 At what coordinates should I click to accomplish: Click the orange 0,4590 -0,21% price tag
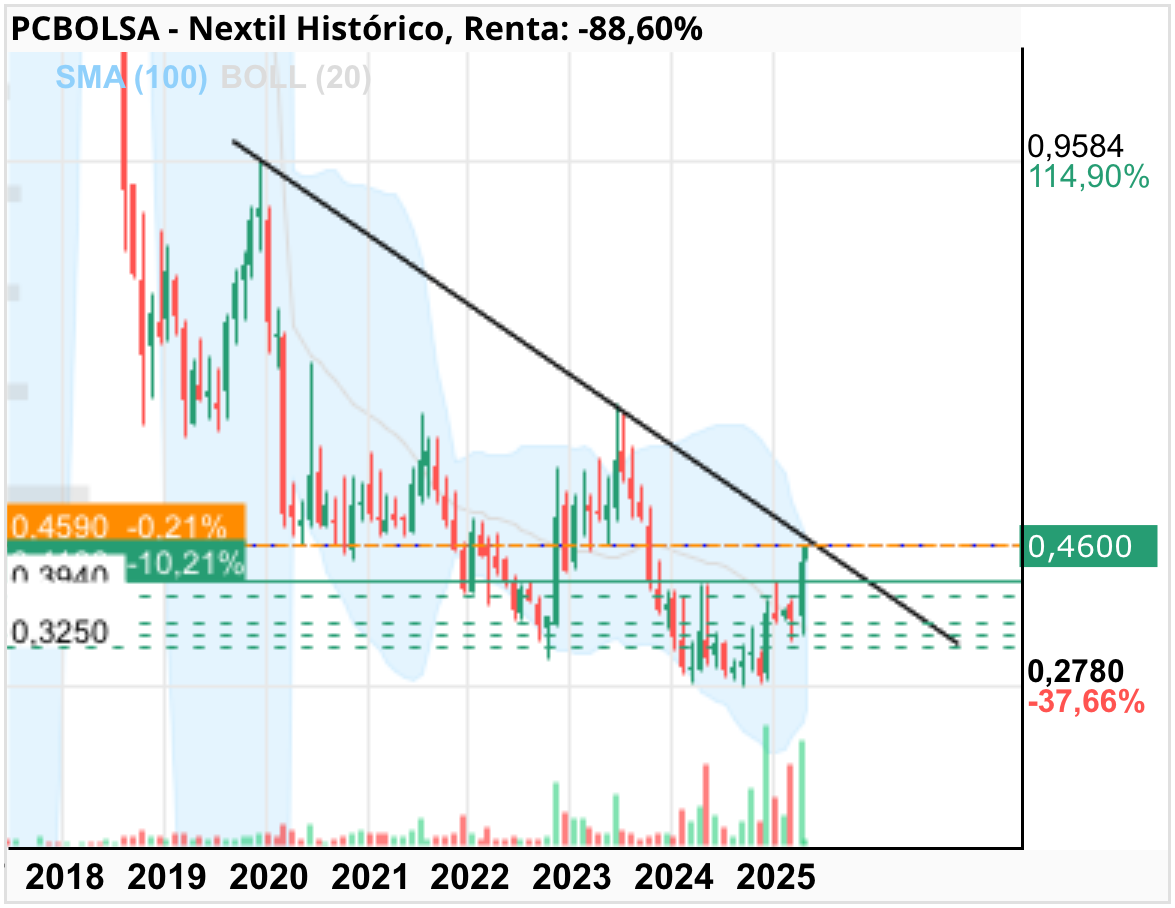click(x=126, y=522)
